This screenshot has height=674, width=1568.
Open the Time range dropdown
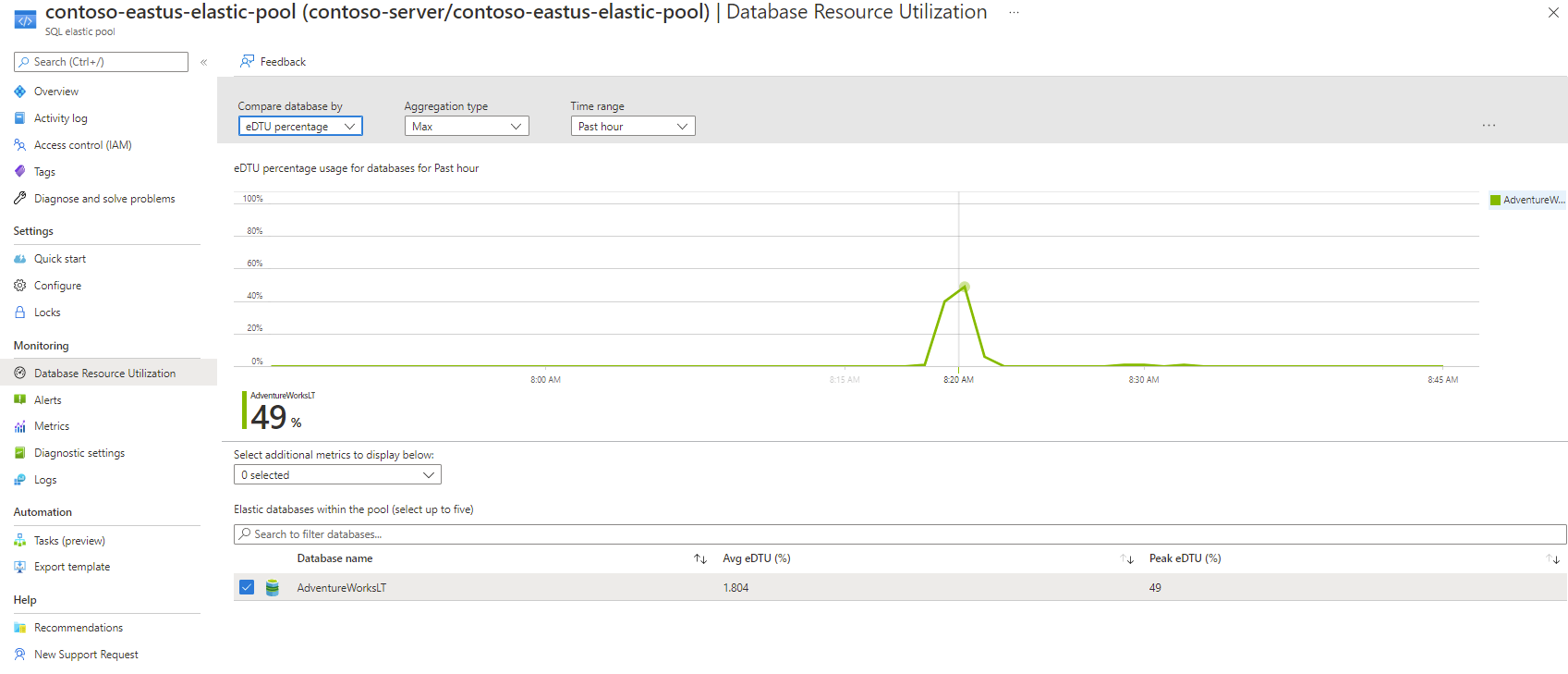pyautogui.click(x=633, y=126)
